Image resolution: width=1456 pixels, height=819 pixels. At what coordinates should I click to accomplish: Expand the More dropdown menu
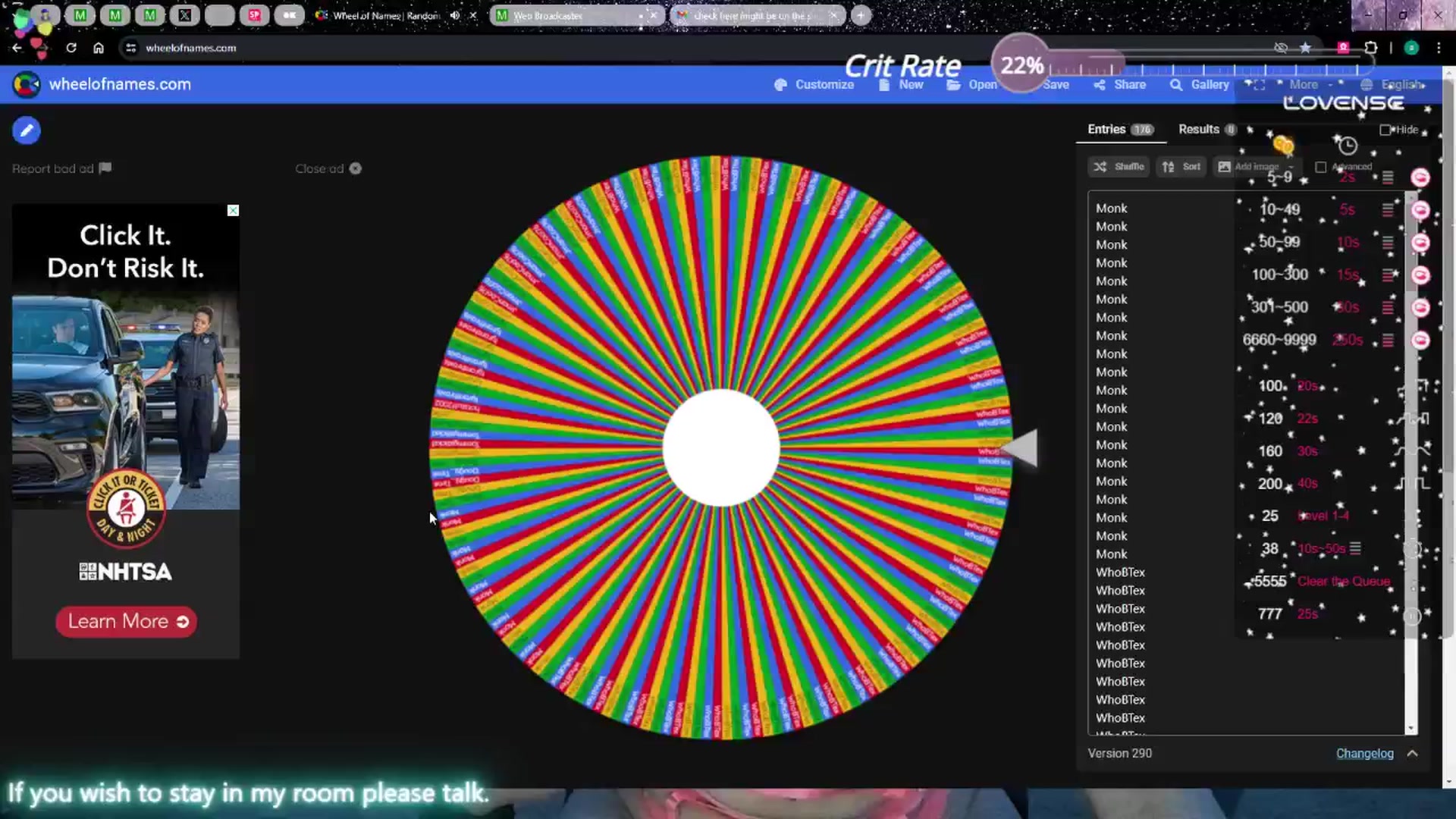(x=1310, y=85)
